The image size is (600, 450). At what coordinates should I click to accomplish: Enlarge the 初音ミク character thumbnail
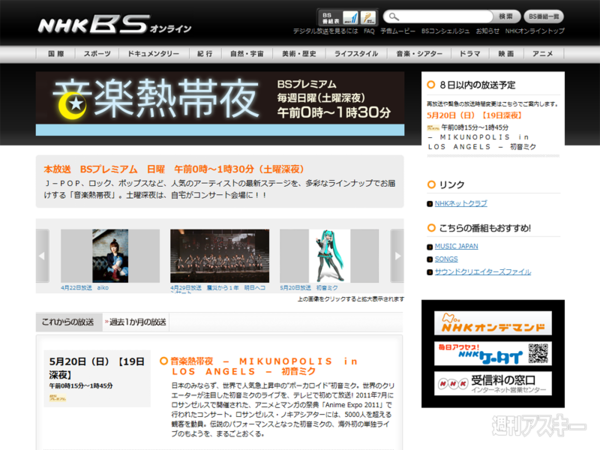(329, 256)
